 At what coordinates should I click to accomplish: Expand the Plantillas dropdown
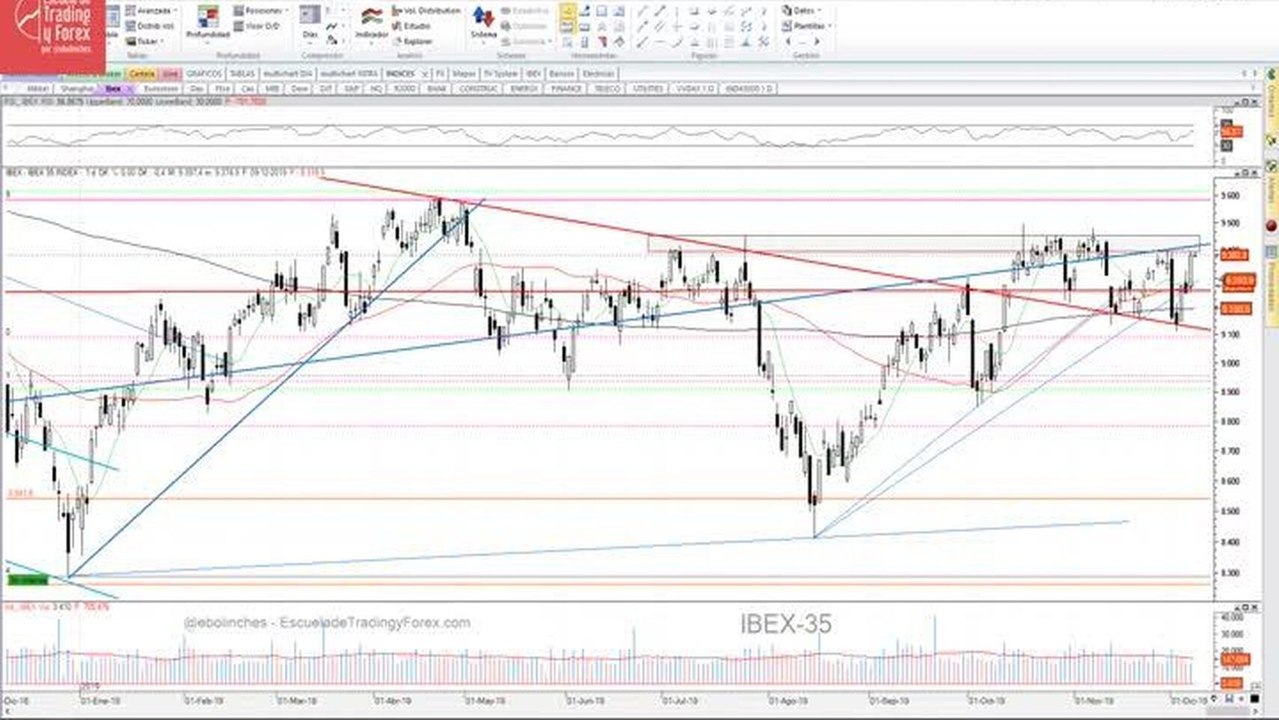[x=807, y=26]
